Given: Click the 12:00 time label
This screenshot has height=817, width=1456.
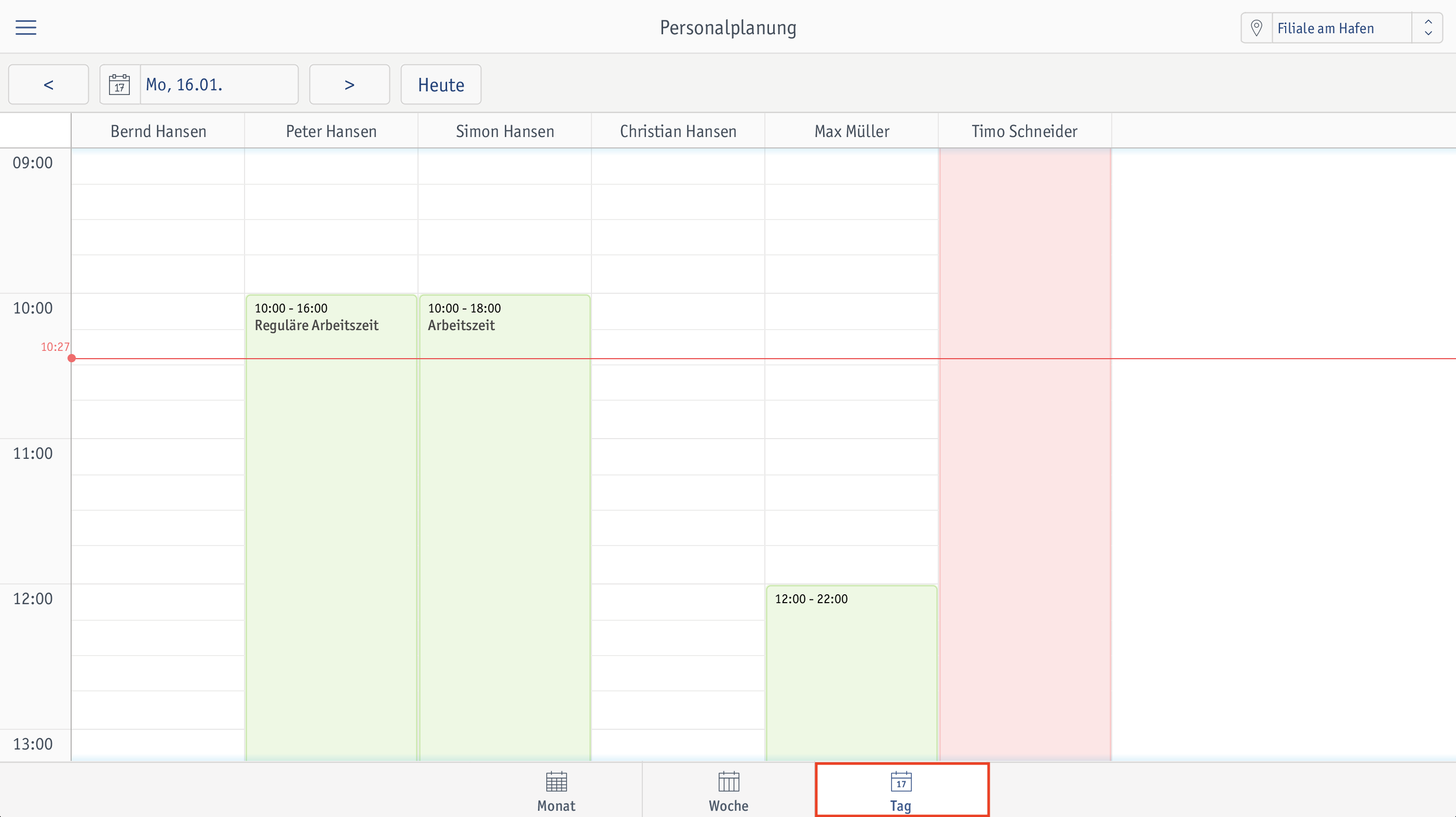Looking at the screenshot, I should [x=33, y=598].
